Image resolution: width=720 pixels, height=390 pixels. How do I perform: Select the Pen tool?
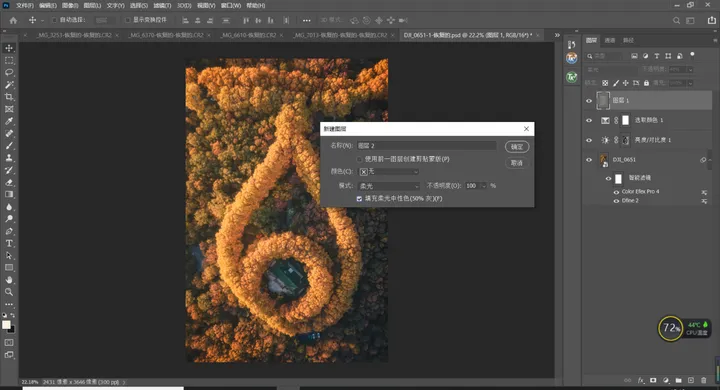pyautogui.click(x=9, y=231)
